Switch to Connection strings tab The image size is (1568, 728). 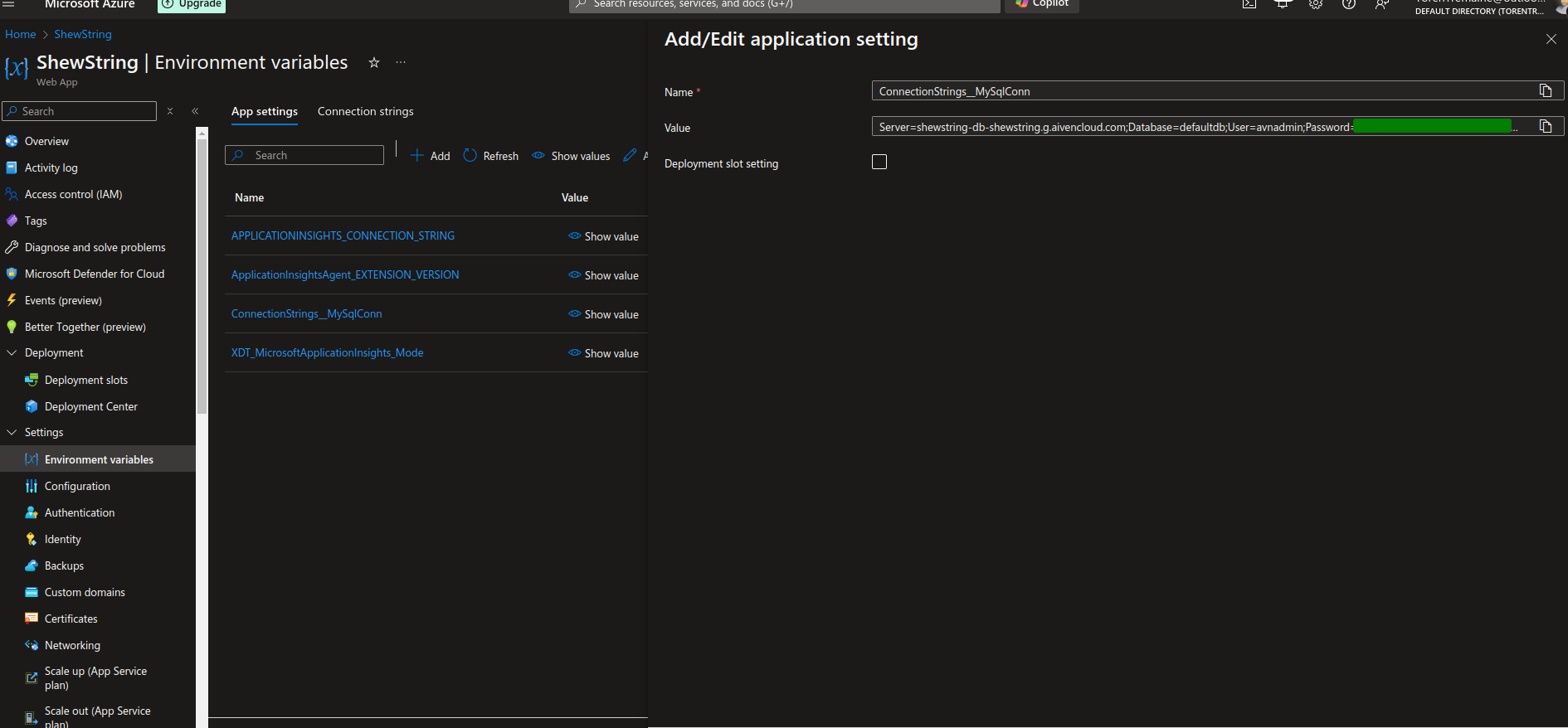[x=365, y=111]
